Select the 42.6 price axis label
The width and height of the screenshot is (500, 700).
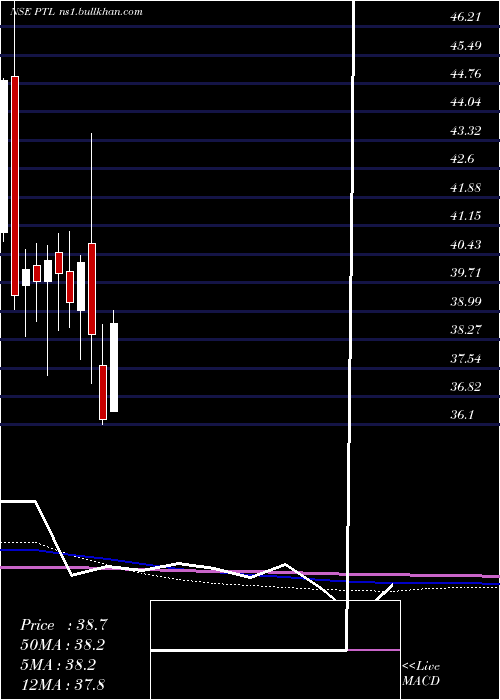pyautogui.click(x=462, y=159)
